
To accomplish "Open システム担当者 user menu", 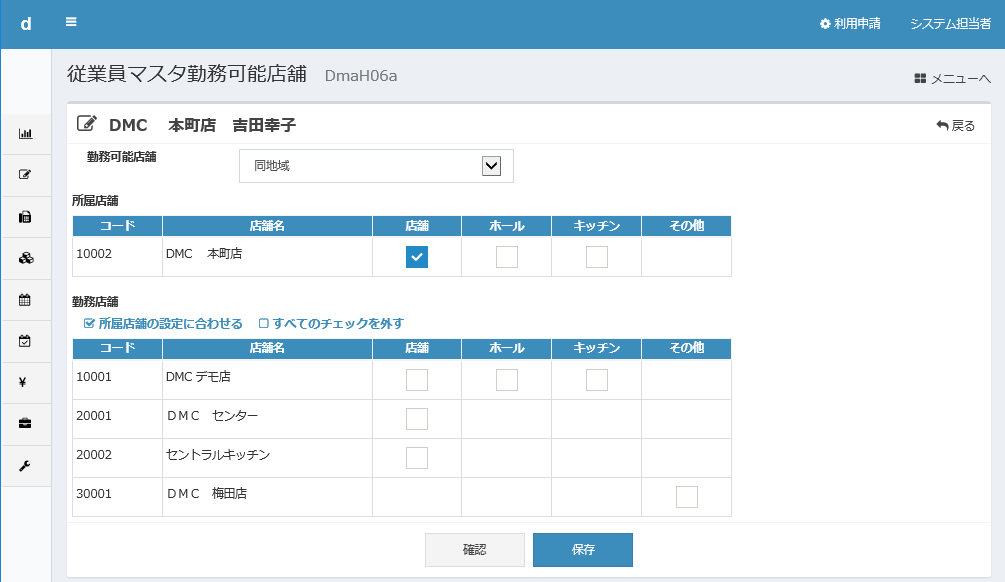I will (x=951, y=24).
